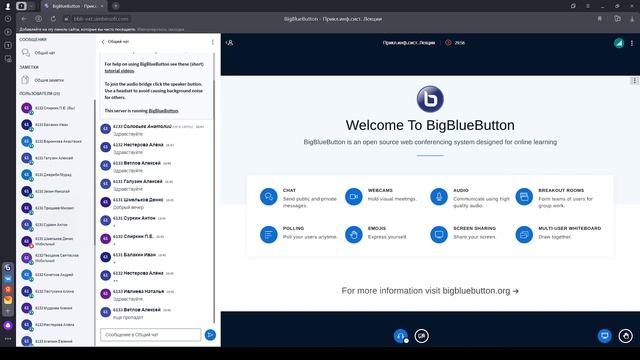Raise hand with the hand button
This screenshot has height=360, width=640.
click(625, 336)
